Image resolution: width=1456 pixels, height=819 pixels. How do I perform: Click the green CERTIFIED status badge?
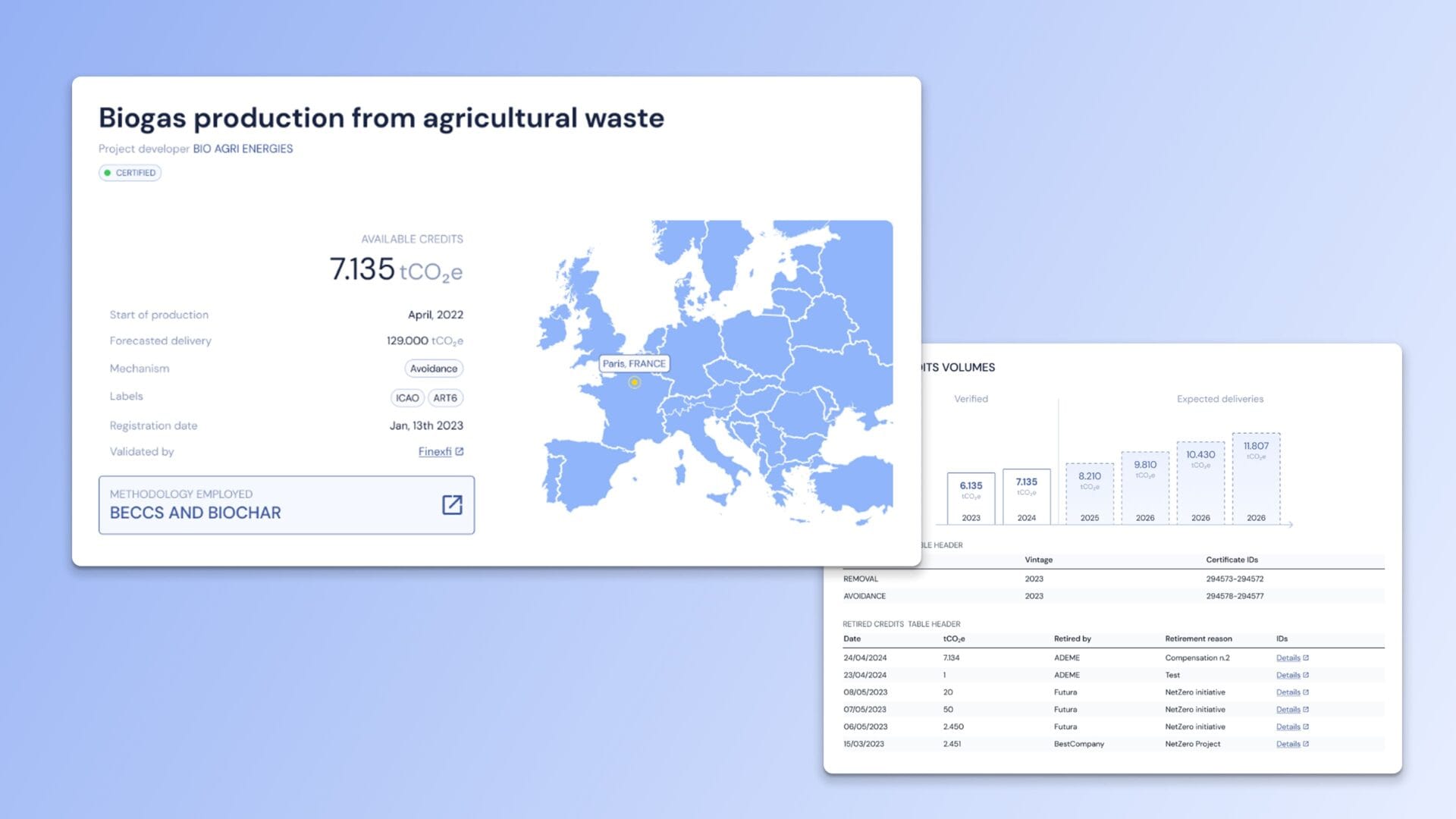pos(130,173)
